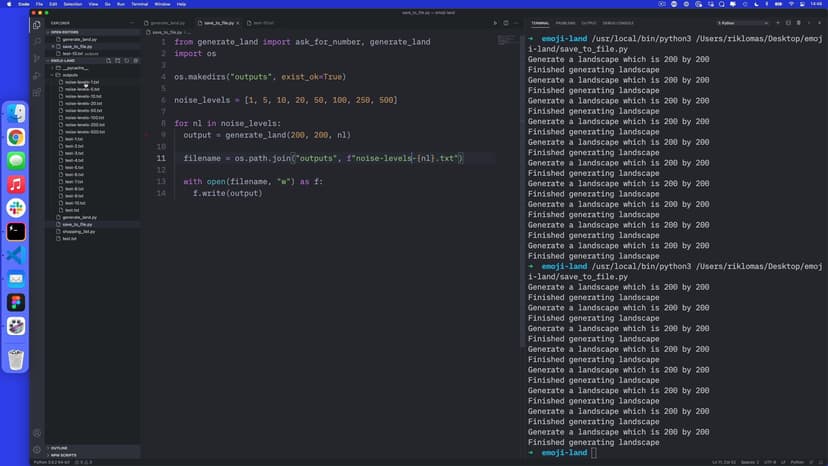
Task: Open the Accounts icon in the activity bar
Action: pyautogui.click(x=37, y=432)
